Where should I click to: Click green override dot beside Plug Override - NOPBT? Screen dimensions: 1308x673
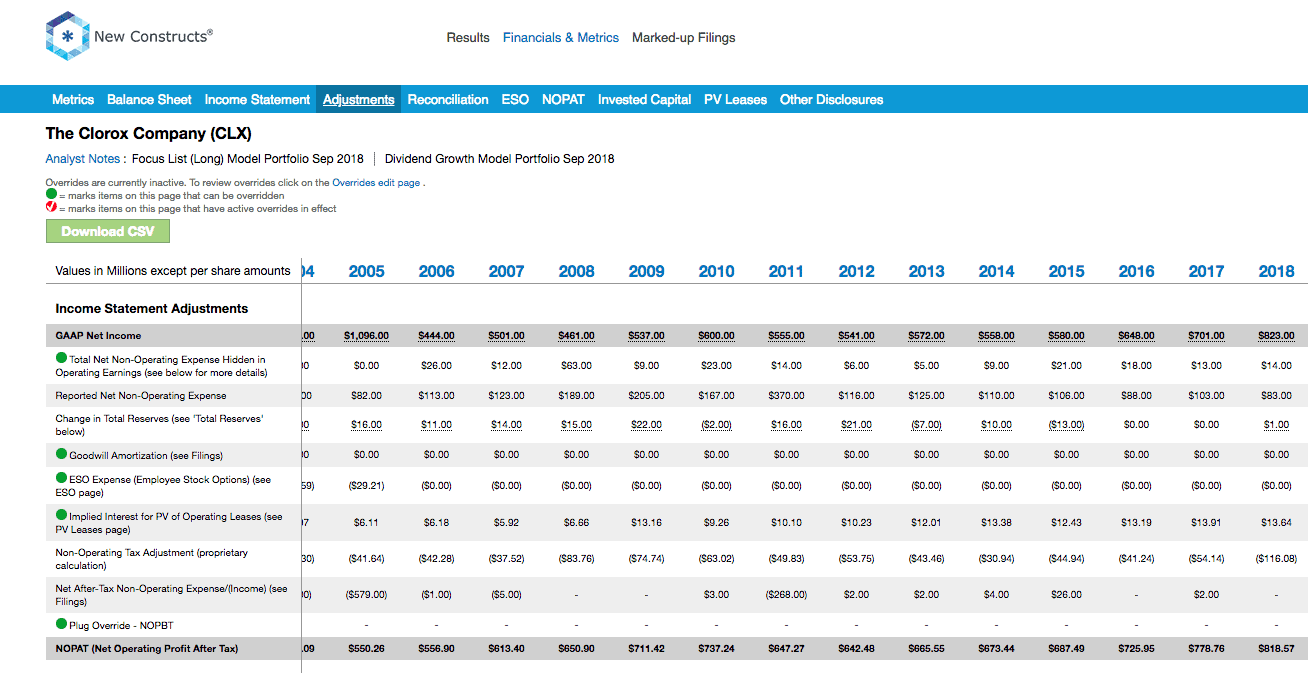(x=61, y=624)
